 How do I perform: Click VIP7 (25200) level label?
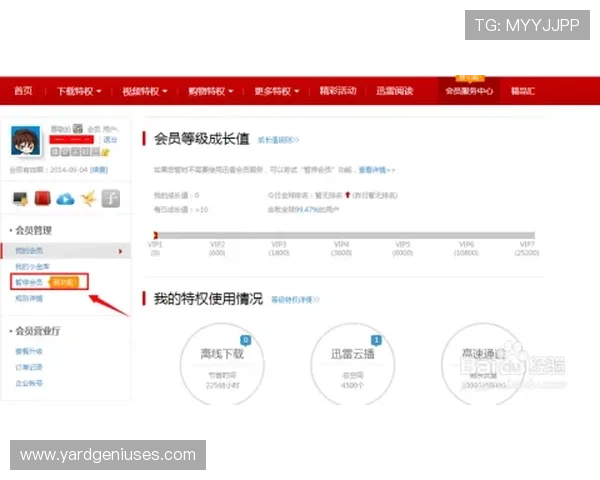(x=527, y=248)
